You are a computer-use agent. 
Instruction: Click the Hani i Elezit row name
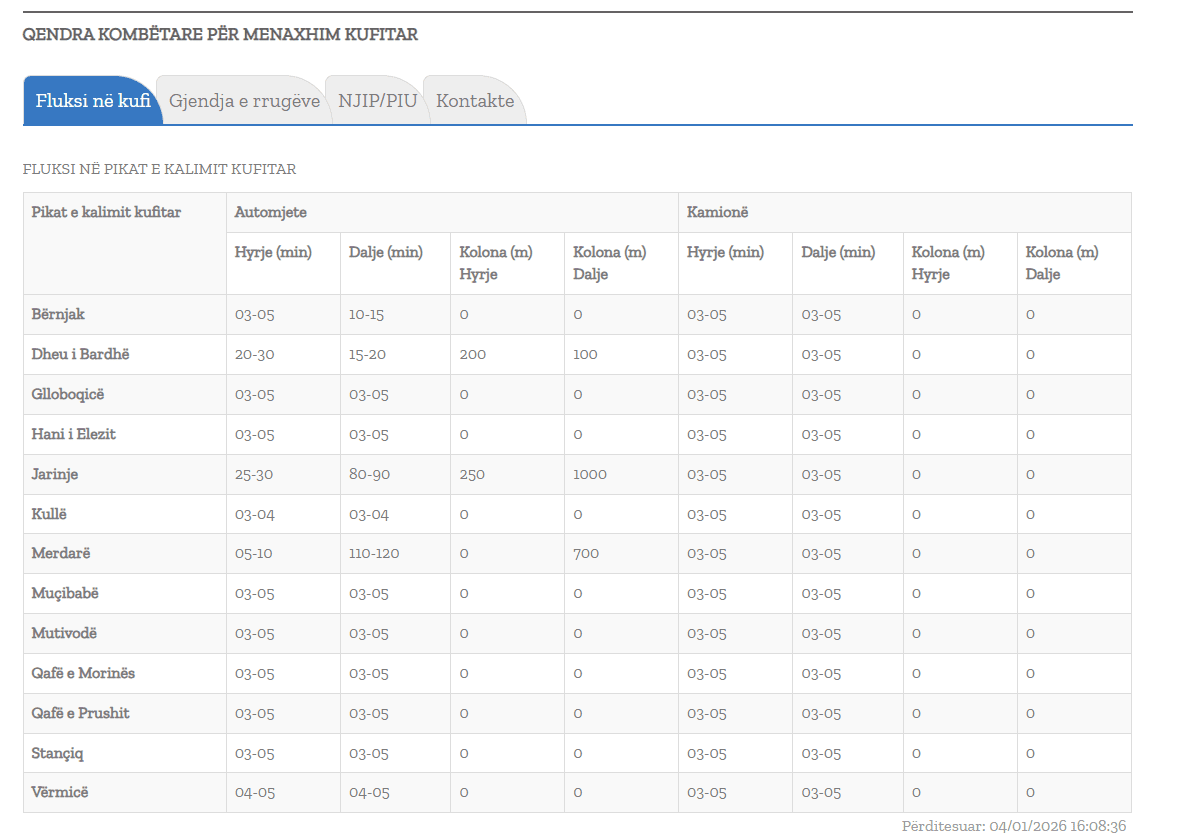[x=74, y=434]
